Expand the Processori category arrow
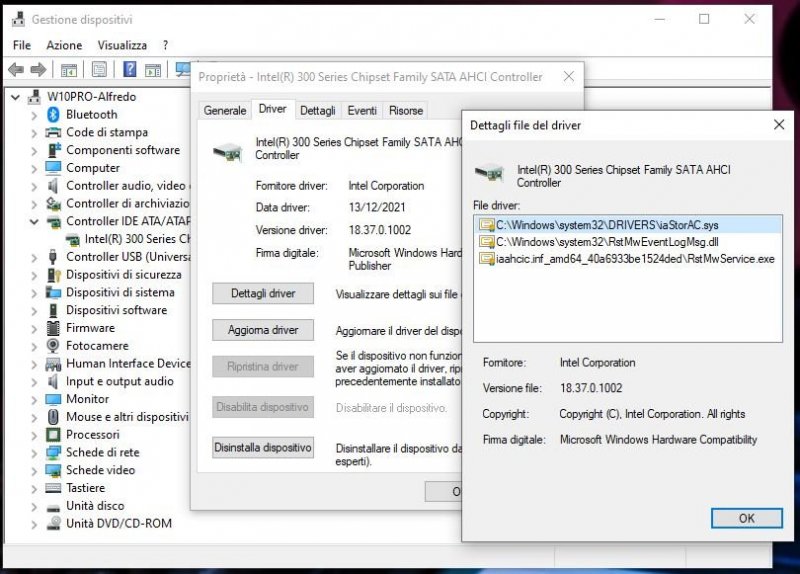 coord(34,435)
